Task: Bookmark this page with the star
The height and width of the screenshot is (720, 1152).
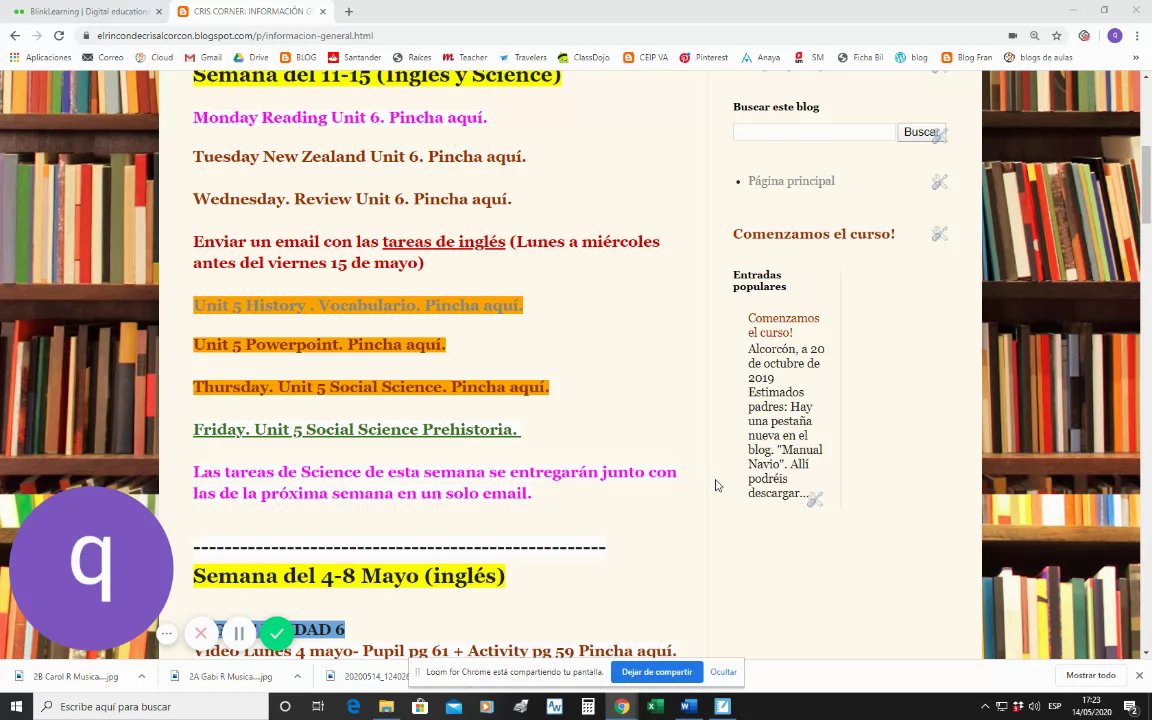Action: click(x=1056, y=35)
